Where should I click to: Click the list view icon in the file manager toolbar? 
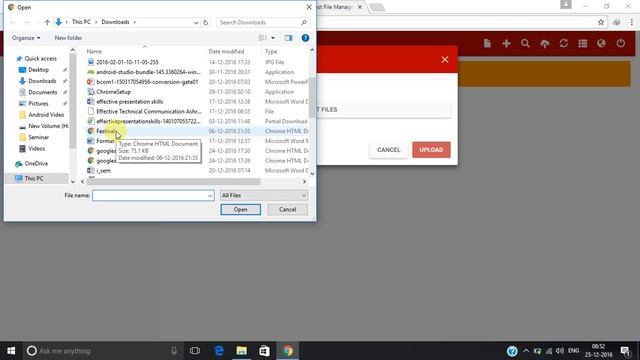(582, 43)
